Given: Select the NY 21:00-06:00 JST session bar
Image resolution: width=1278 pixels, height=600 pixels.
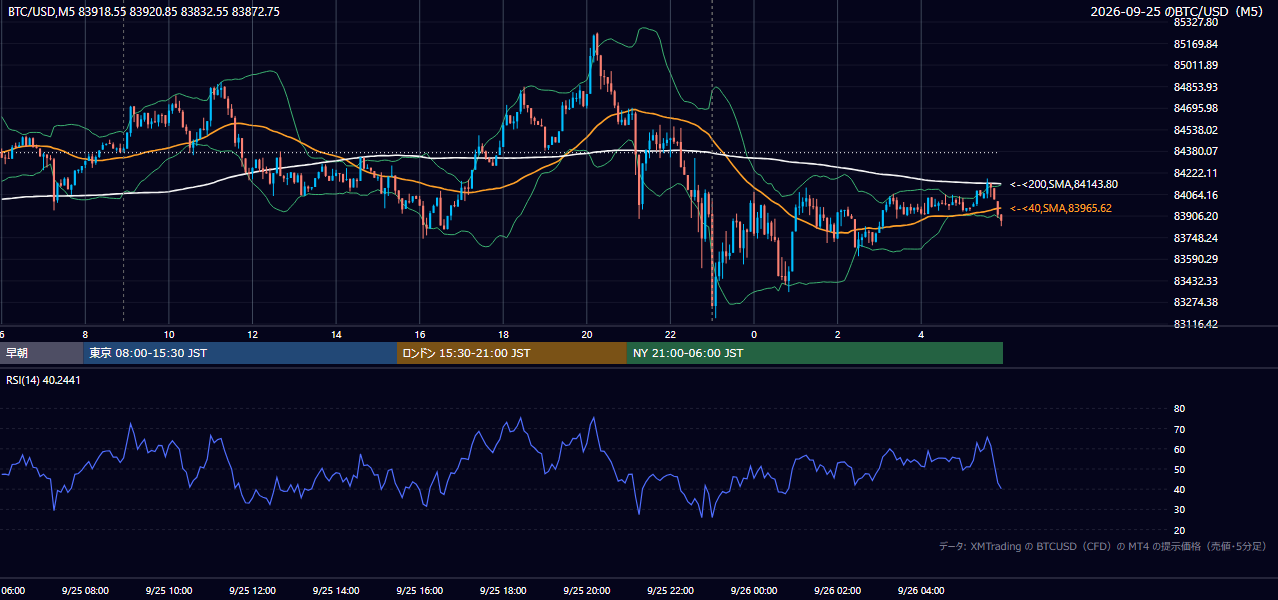Looking at the screenshot, I should (x=815, y=353).
